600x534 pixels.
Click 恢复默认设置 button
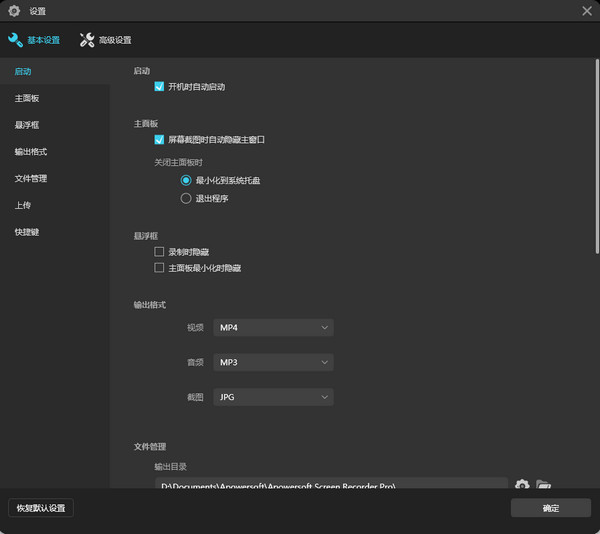[x=41, y=508]
